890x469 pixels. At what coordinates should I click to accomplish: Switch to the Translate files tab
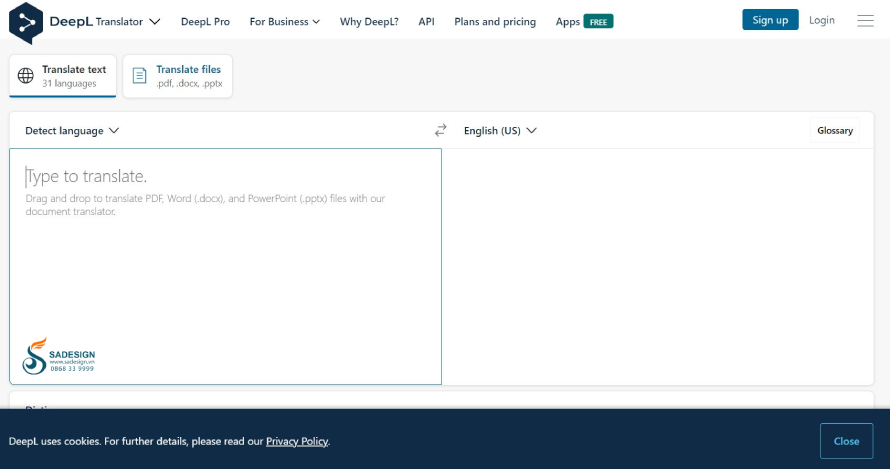click(178, 76)
